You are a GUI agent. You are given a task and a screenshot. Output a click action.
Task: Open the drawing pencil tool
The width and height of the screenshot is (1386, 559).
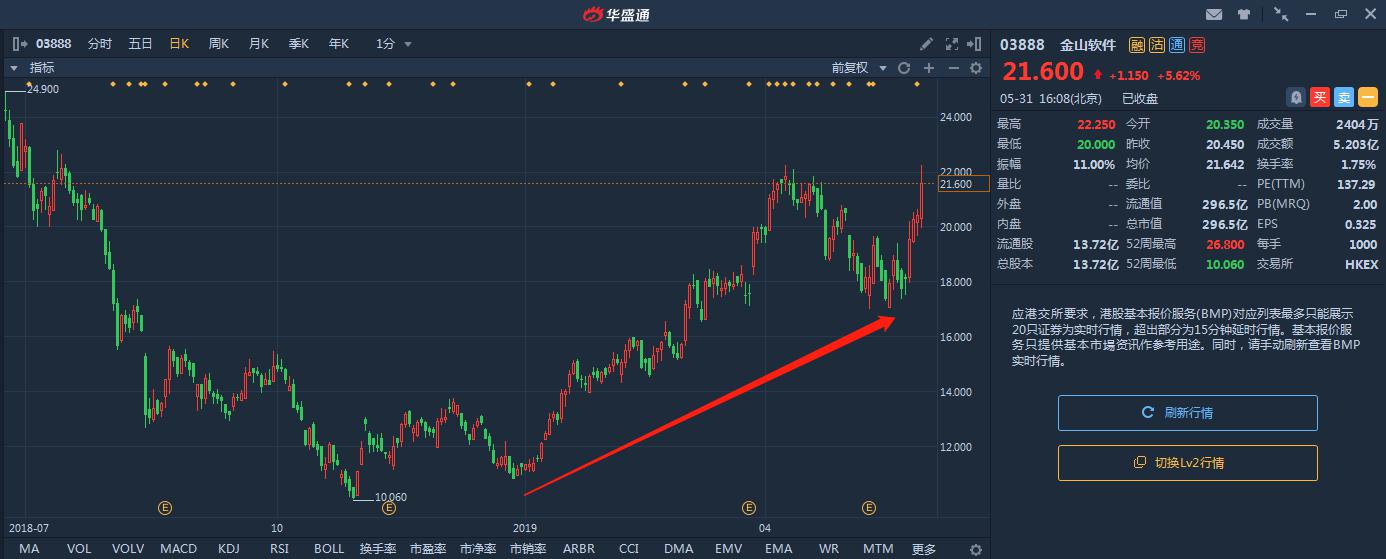tap(927, 44)
